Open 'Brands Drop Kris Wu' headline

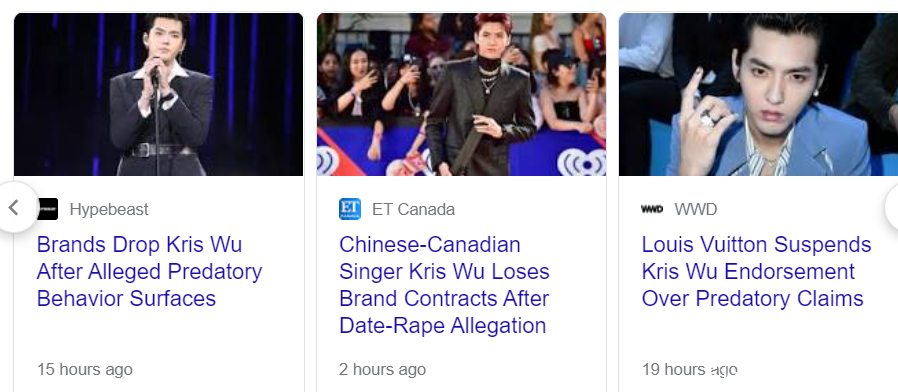tap(149, 272)
